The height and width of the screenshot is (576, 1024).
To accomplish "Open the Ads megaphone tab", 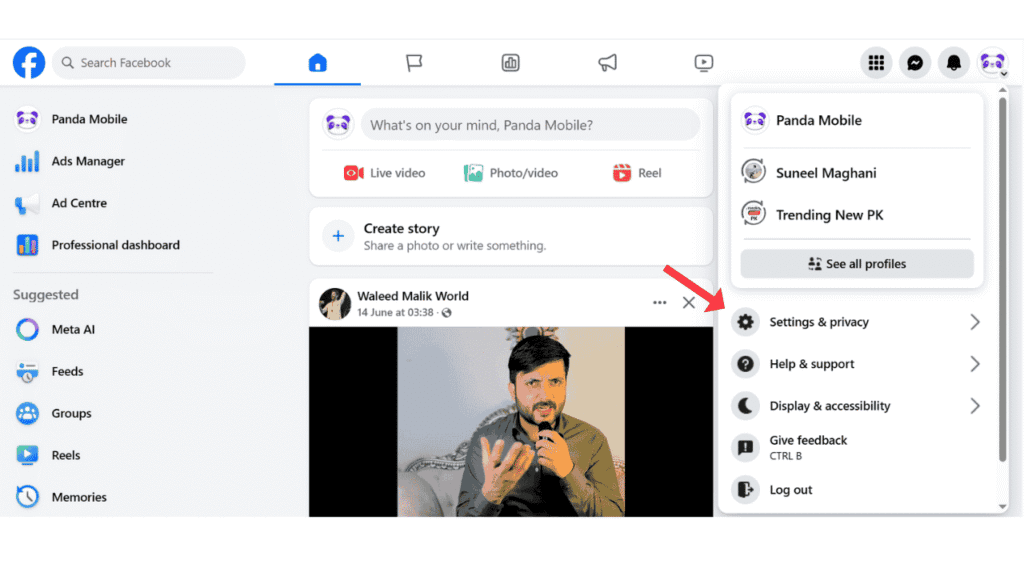I will [607, 63].
